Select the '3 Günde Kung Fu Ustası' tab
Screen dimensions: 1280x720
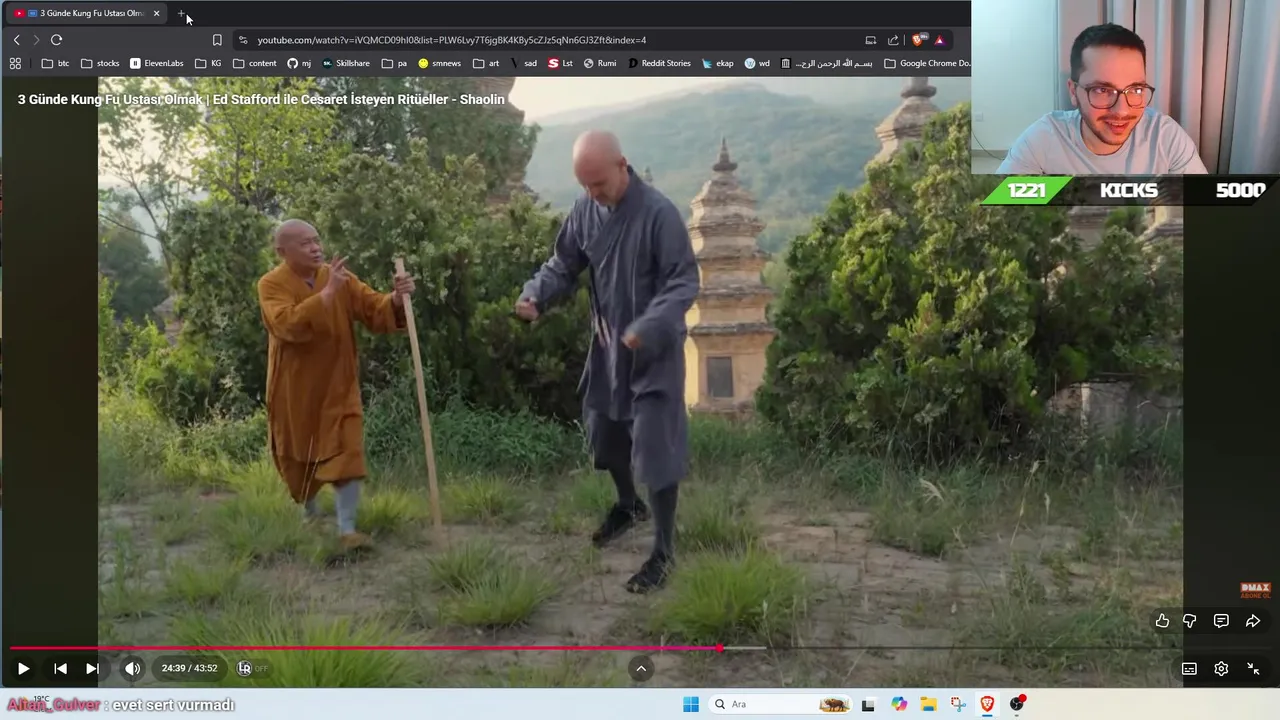point(85,13)
